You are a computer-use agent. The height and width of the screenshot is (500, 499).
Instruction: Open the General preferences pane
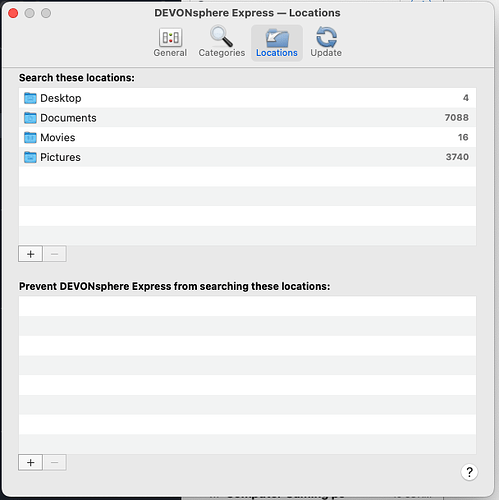coord(170,43)
